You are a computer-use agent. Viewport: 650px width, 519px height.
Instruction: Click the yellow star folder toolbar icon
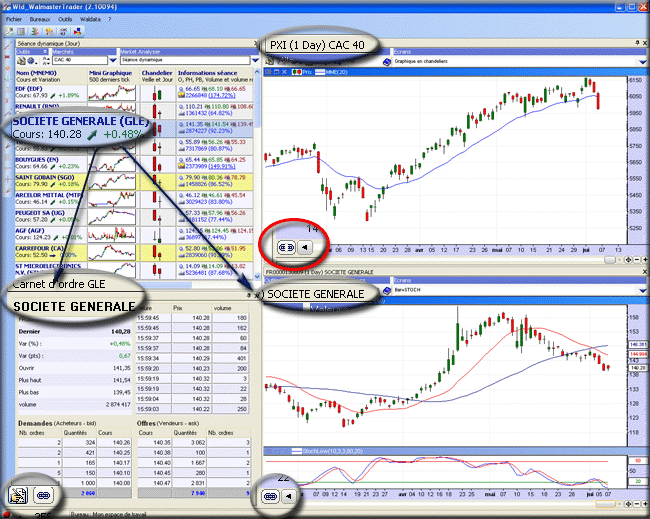coord(49,31)
